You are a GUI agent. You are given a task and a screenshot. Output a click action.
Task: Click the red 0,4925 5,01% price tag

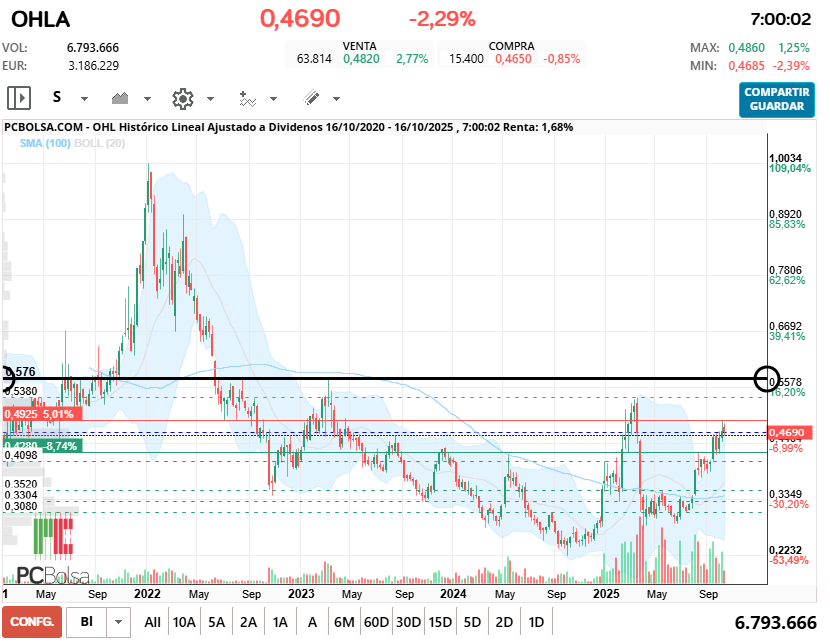[42, 414]
